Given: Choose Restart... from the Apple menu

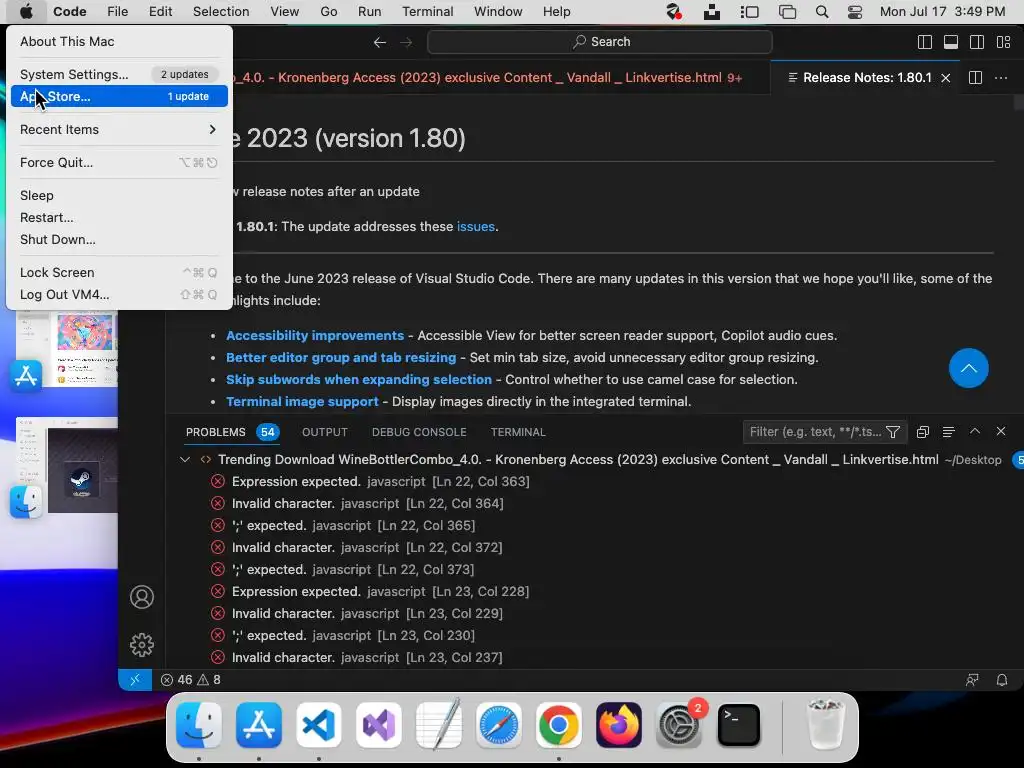Looking at the screenshot, I should coord(119,217).
